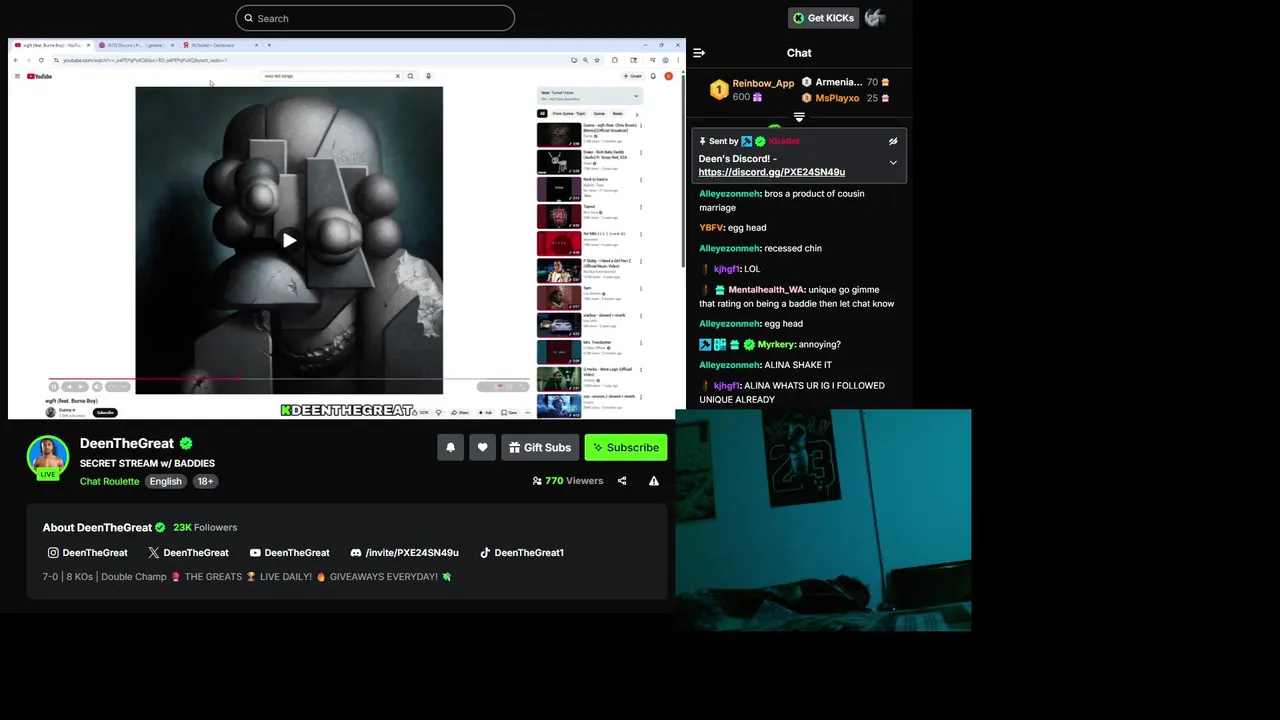Image resolution: width=1280 pixels, height=720 pixels.
Task: Open DeenTheGreat YouTube channel link
Action: tap(290, 552)
